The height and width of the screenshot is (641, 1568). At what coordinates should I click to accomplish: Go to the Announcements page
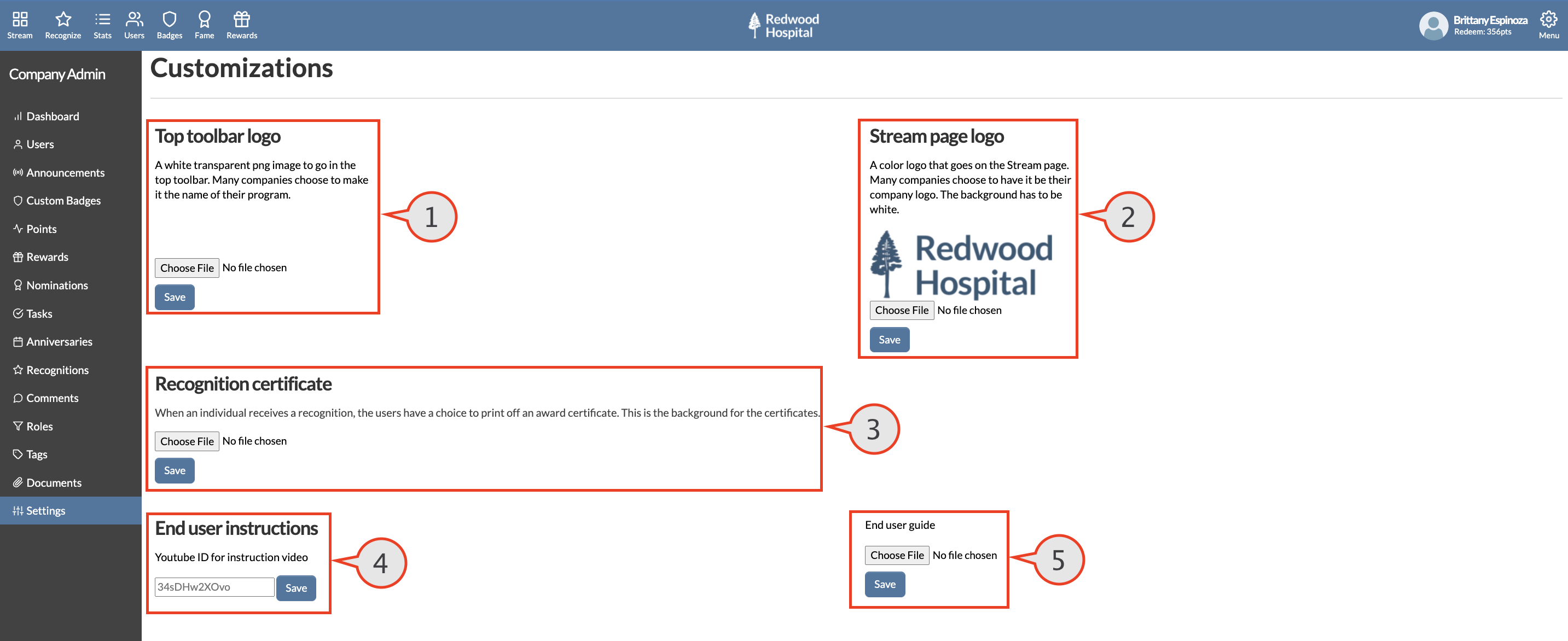click(65, 172)
